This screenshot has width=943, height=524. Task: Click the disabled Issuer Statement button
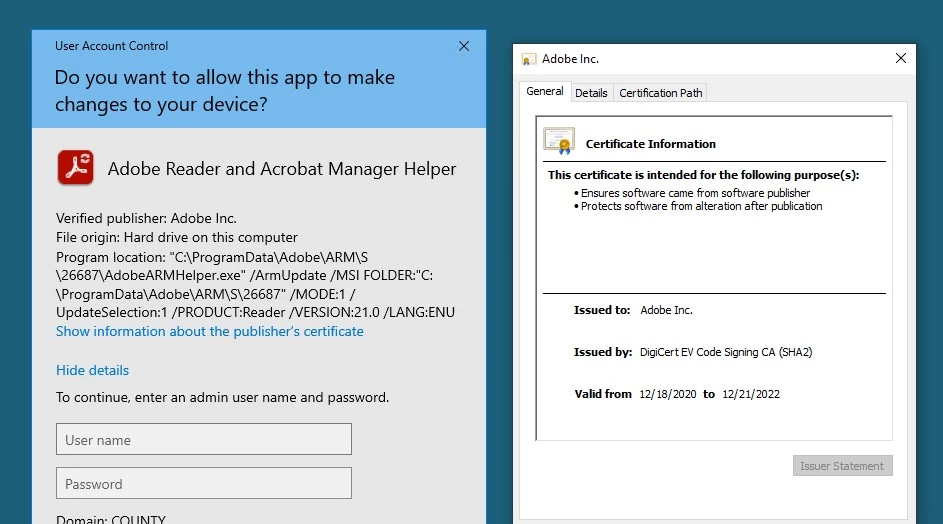pyautogui.click(x=842, y=466)
